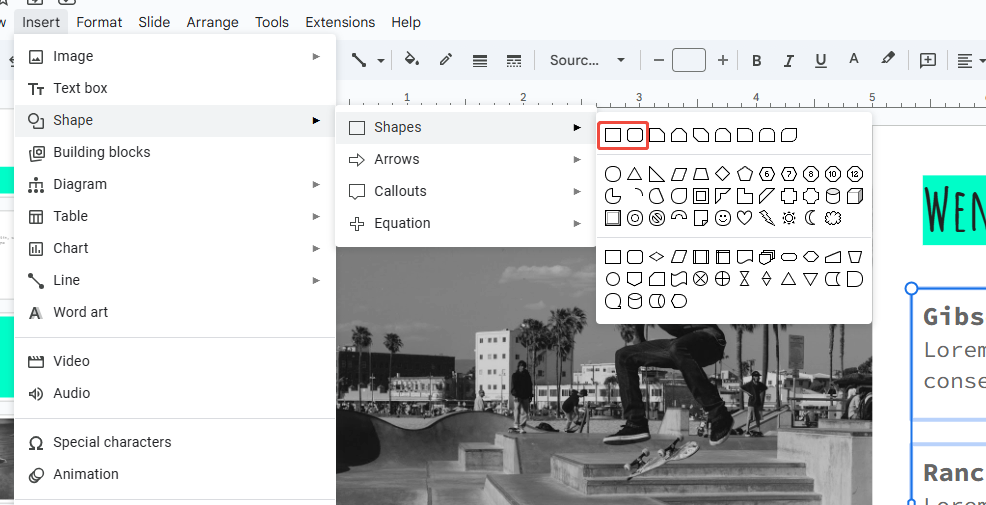Viewport: 986px width, 505px height.
Task: Open the Format menu
Action: 99,23
